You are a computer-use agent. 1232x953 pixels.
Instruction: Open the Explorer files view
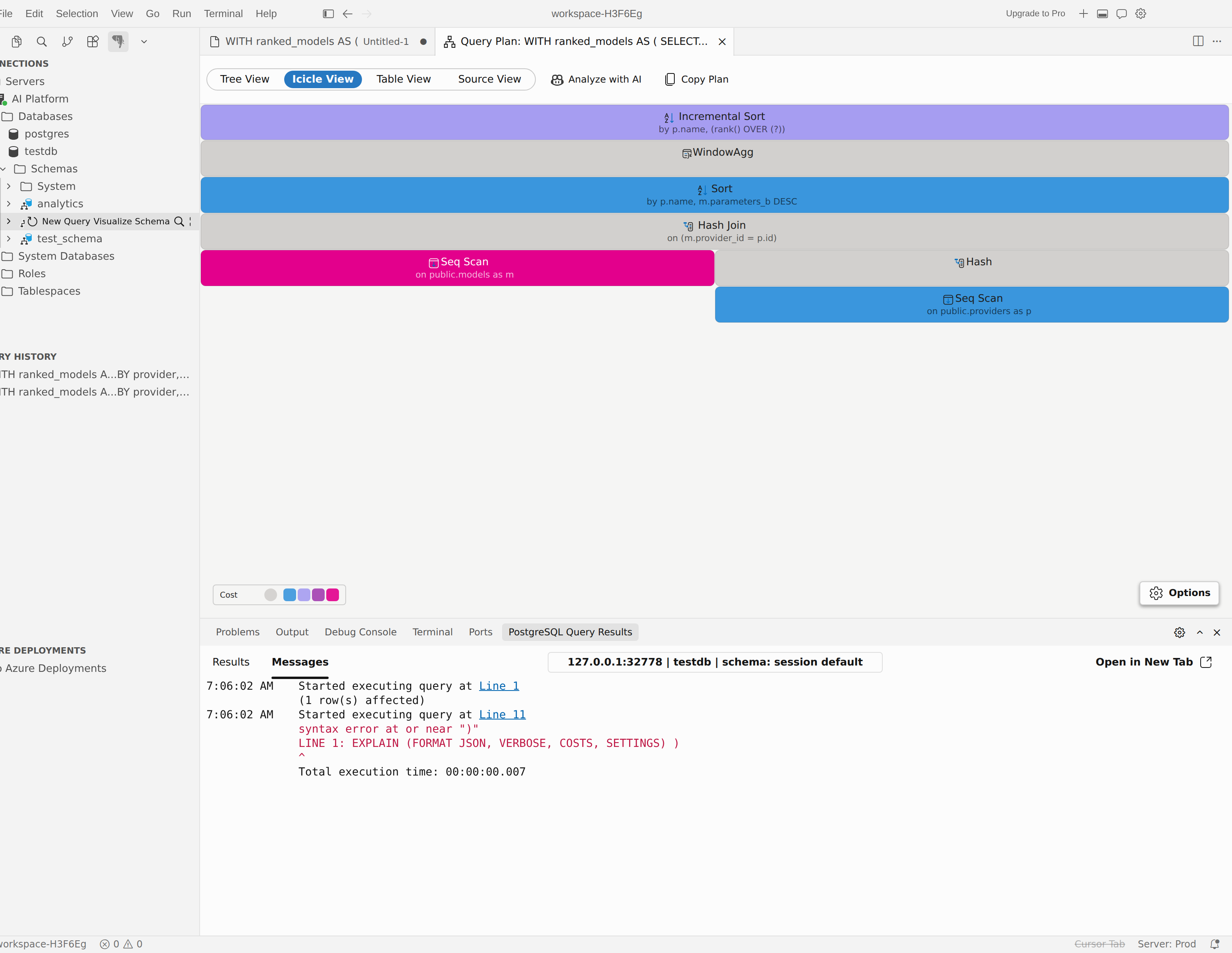[17, 41]
